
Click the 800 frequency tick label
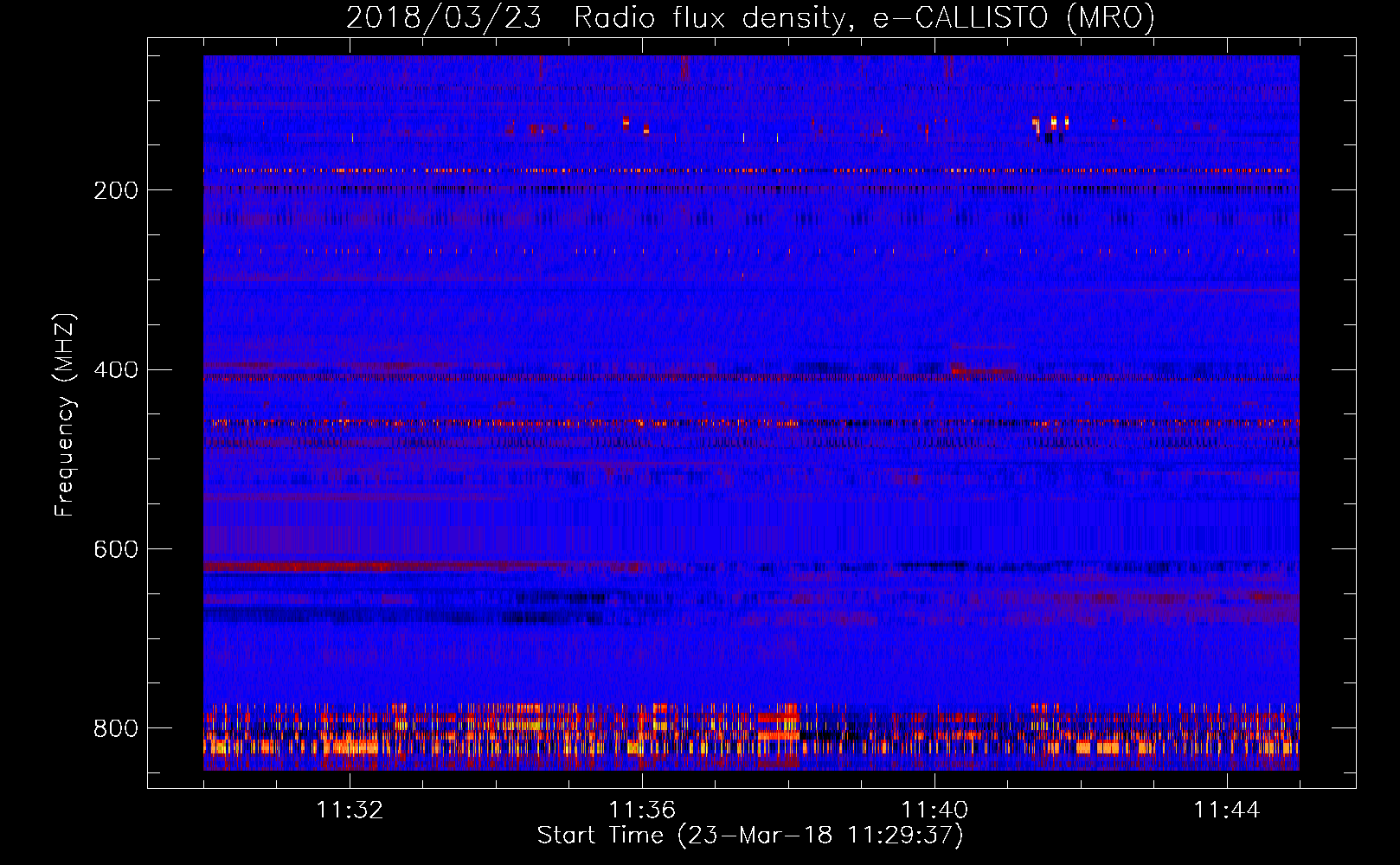(116, 728)
